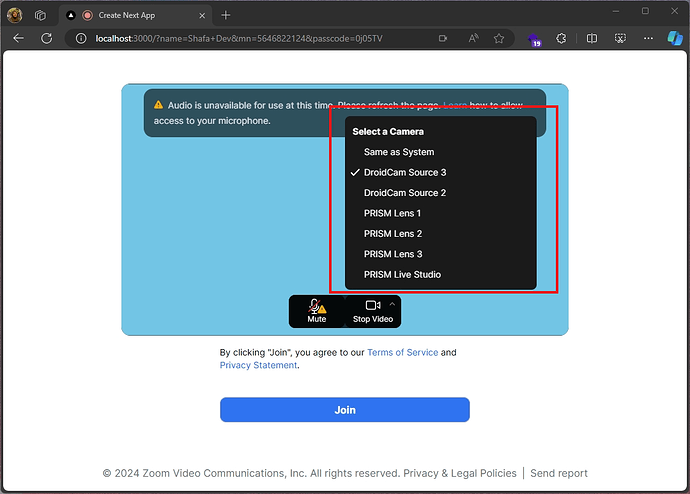Toggle split screen icon
Screen dimensions: 690x494
(x=592, y=39)
